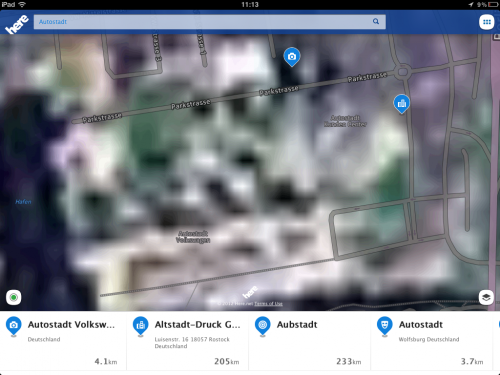Open the map layers button

tap(486, 297)
